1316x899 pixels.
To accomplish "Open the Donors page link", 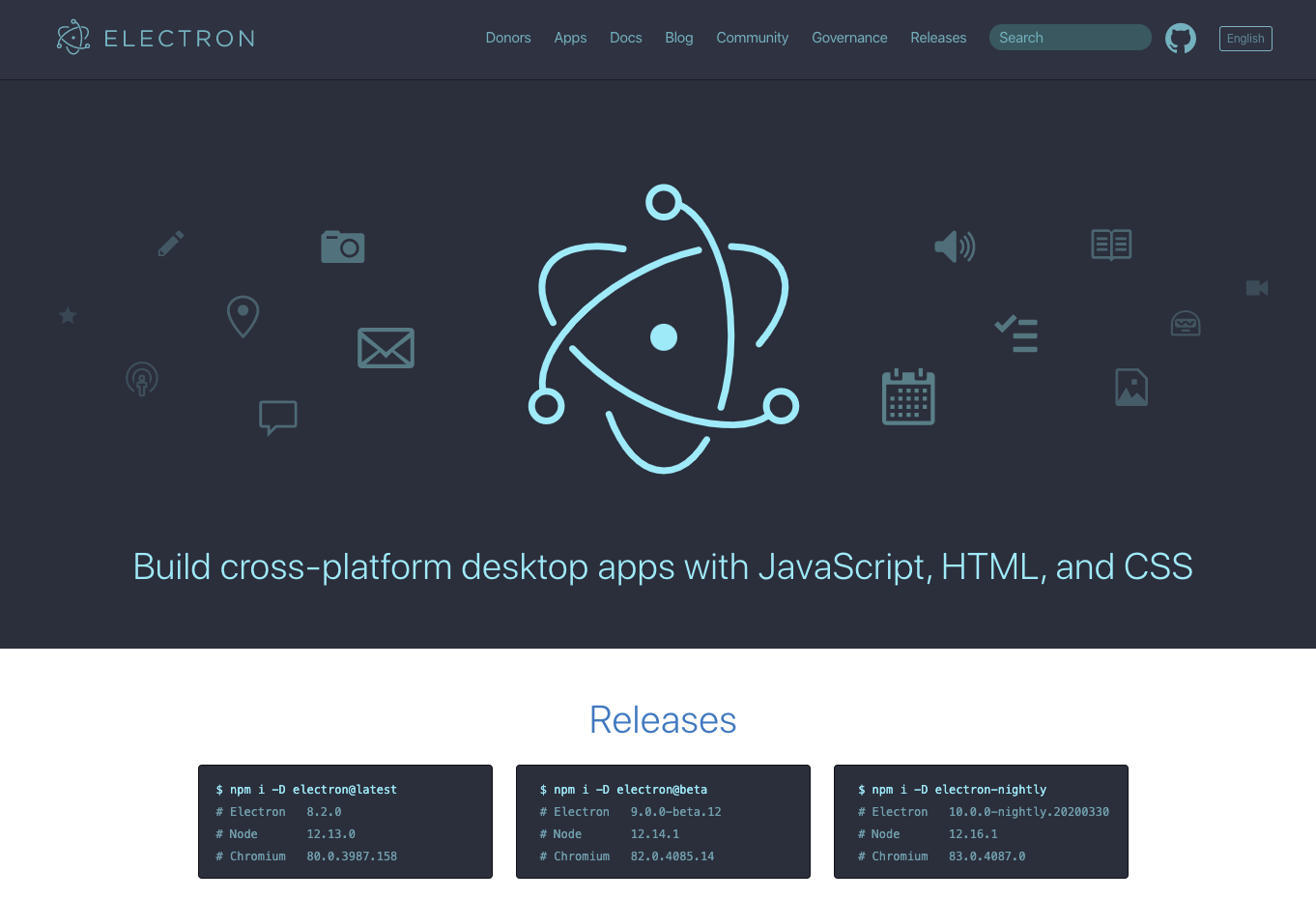I will pos(508,38).
